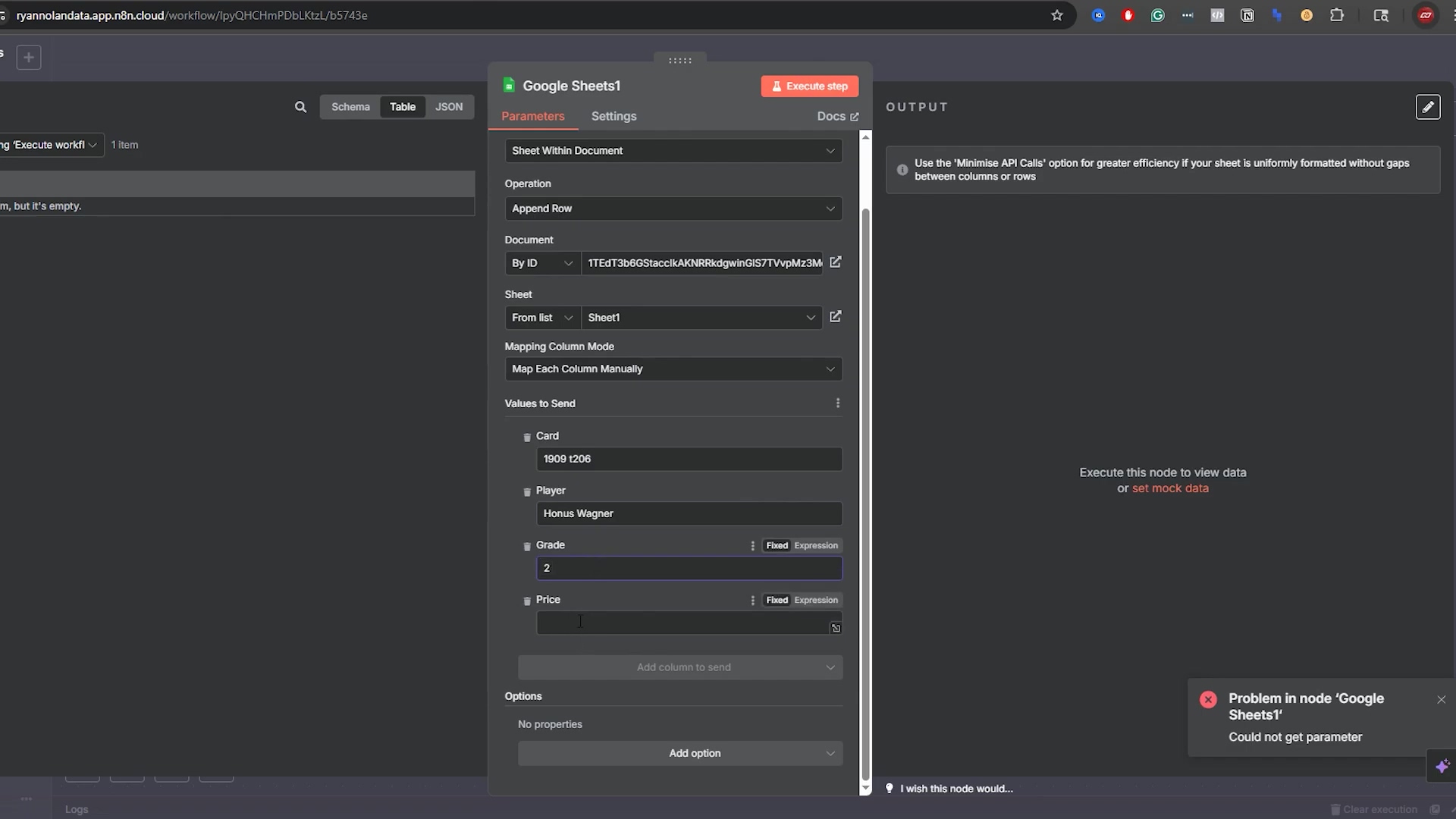The image size is (1456, 819).
Task: Open the Sheet in a new tab via its external link icon
Action: coord(835,317)
